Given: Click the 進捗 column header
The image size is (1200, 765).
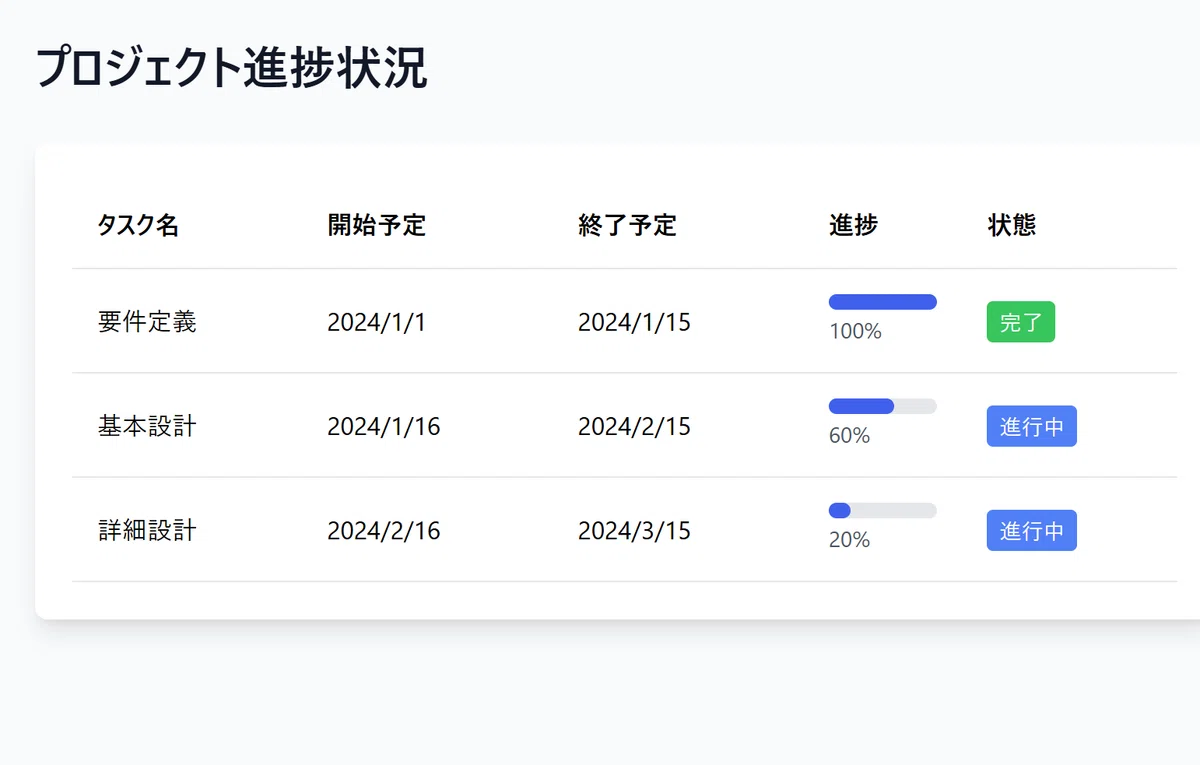Looking at the screenshot, I should coord(853,226).
